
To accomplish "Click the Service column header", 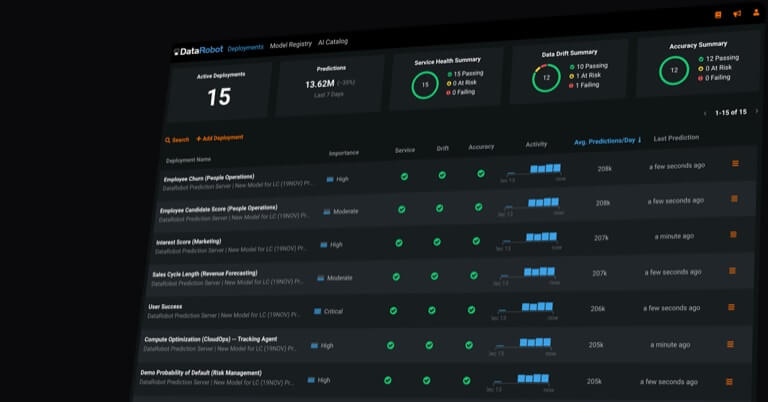I will point(405,150).
